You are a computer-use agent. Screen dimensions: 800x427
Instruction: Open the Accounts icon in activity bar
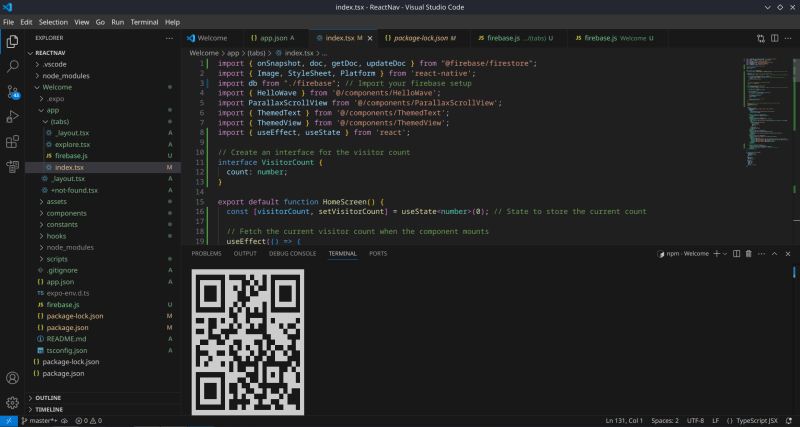coord(12,378)
